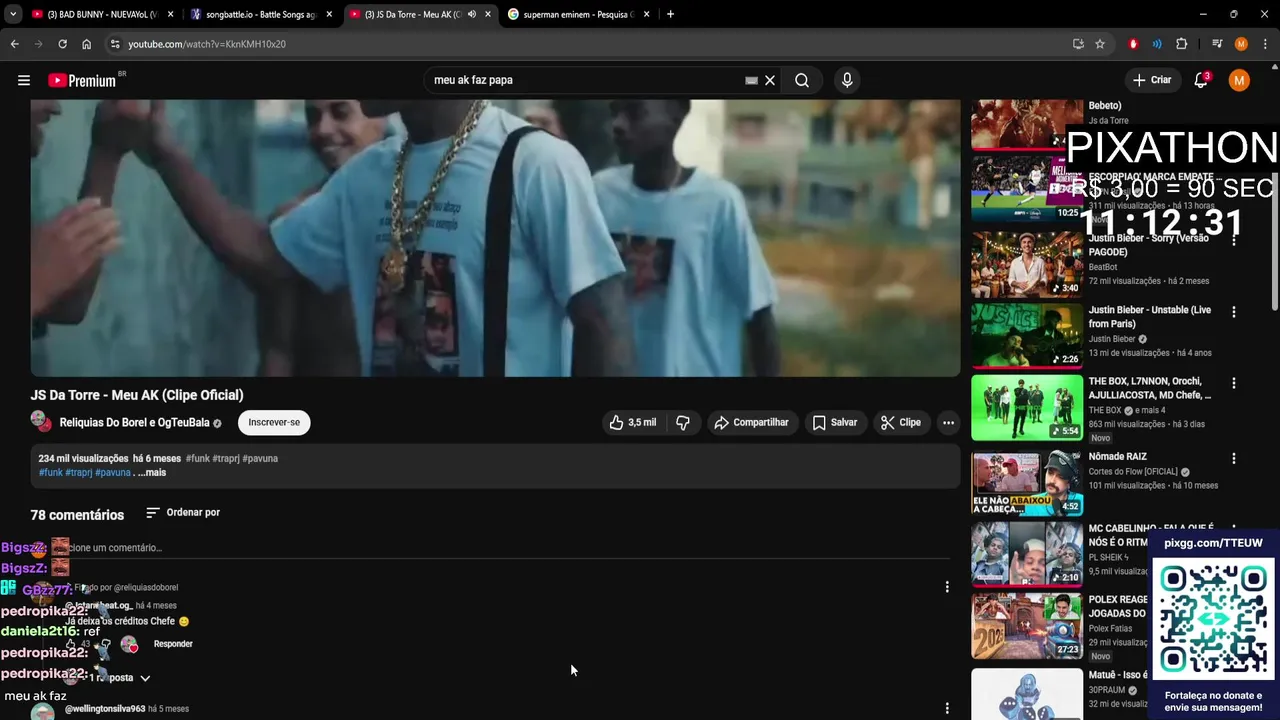Open a new browser tab
This screenshot has height=720, width=1280.
click(x=670, y=14)
